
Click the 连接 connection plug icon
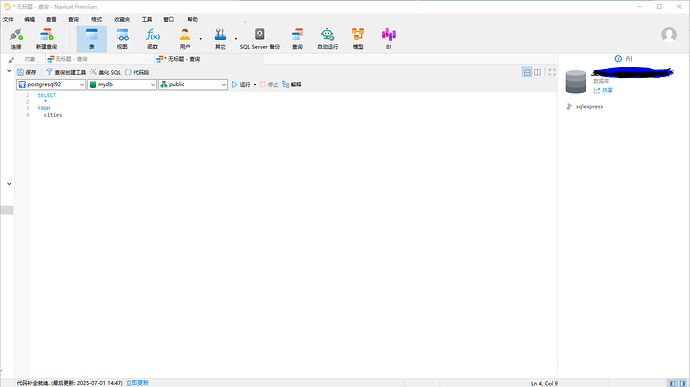coord(16,38)
